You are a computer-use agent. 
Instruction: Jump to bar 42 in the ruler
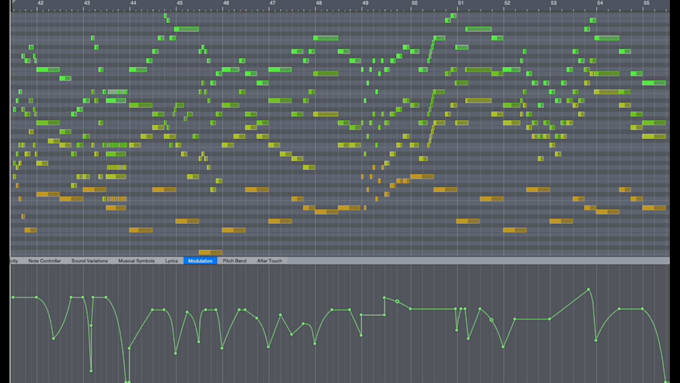(40, 3)
